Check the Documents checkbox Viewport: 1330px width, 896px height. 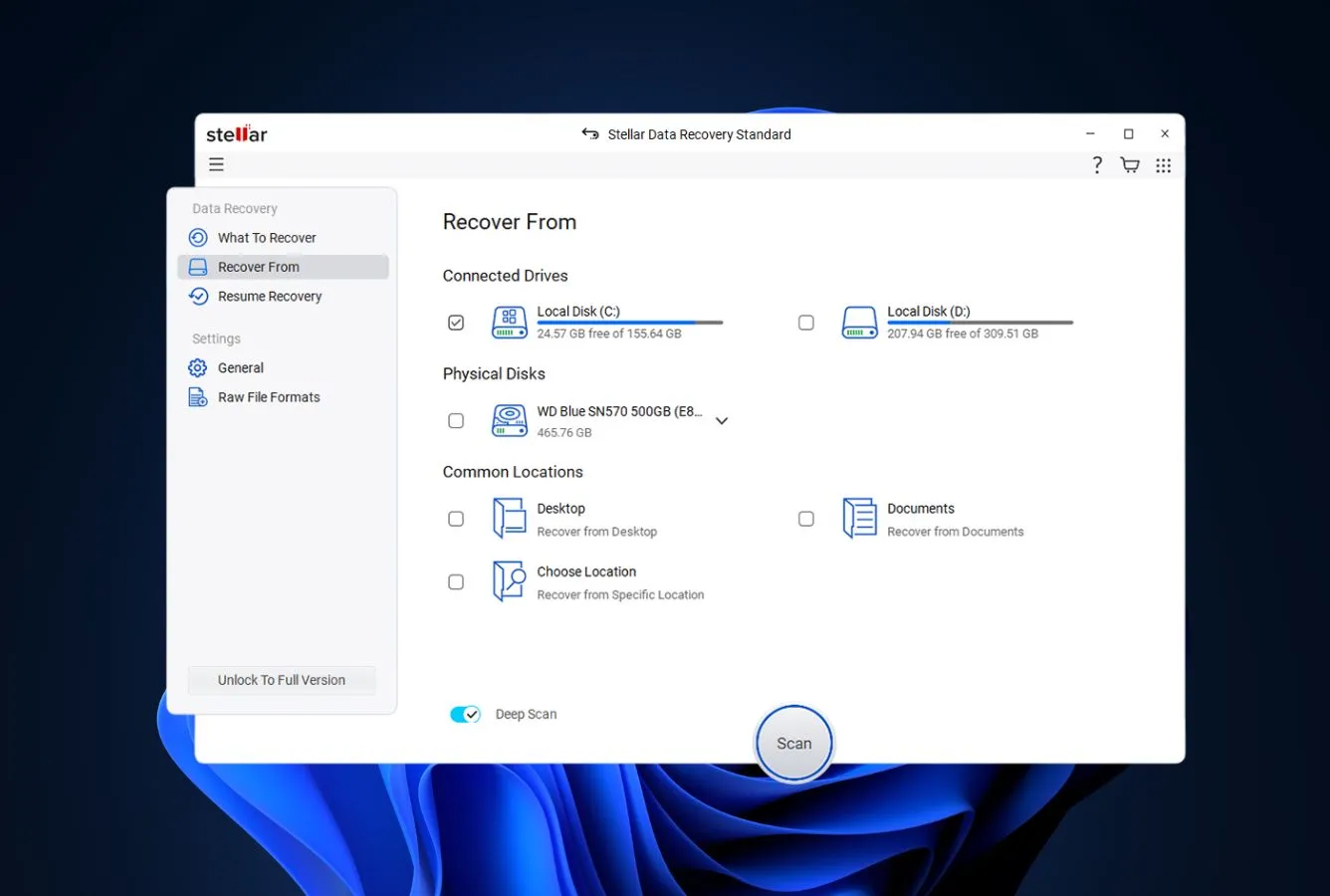(806, 519)
